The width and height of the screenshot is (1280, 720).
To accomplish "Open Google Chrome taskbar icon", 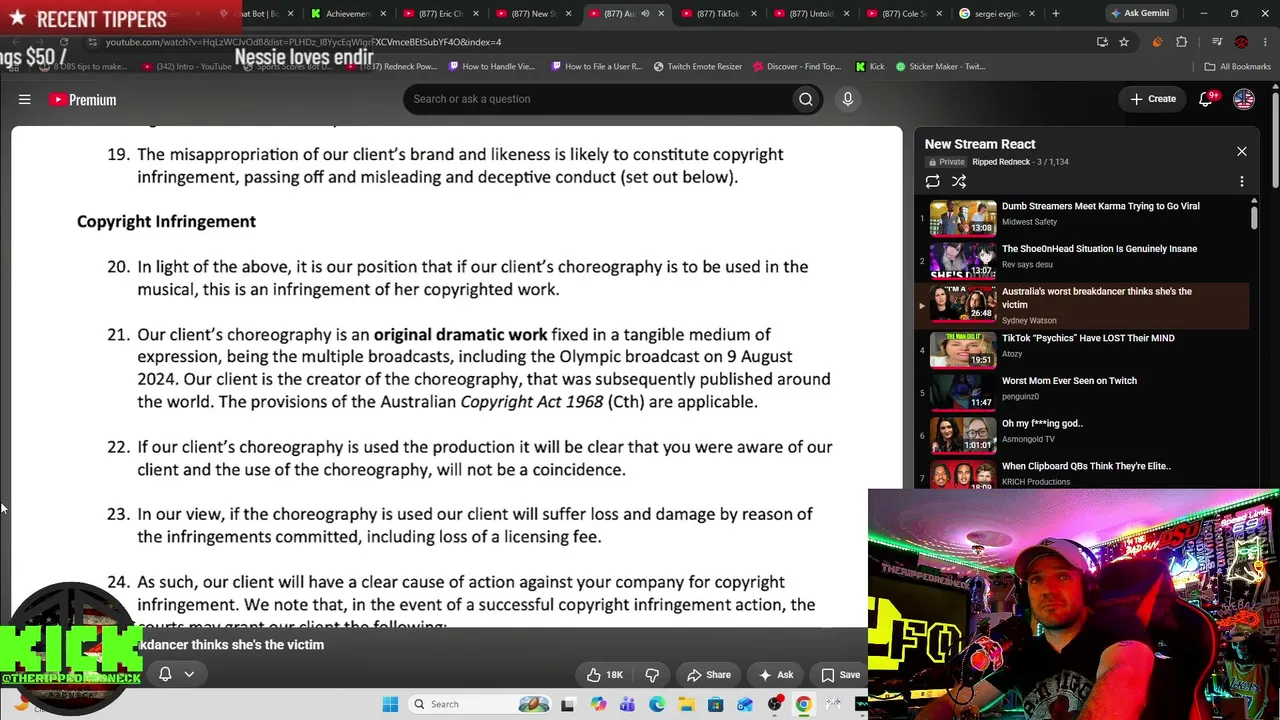I will pos(804,704).
